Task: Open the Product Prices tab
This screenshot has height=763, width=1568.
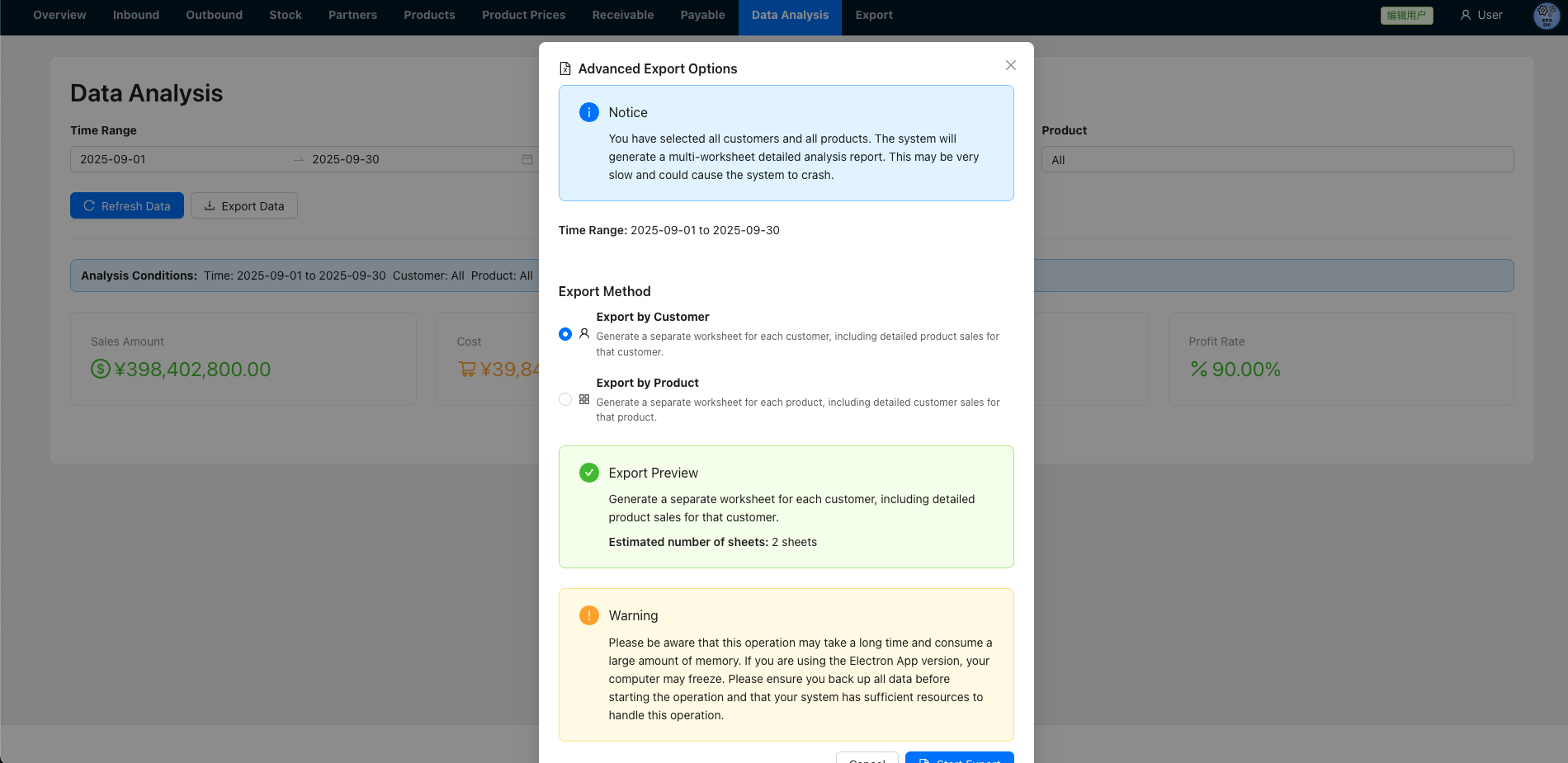Action: tap(523, 15)
